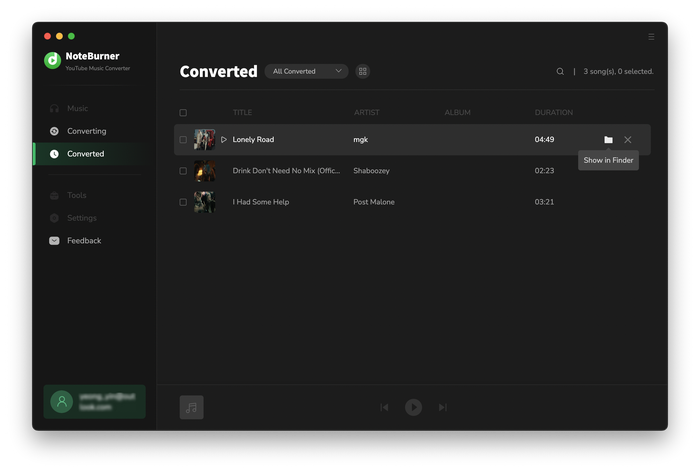Open the user account panel
The width and height of the screenshot is (700, 473).
(95, 402)
